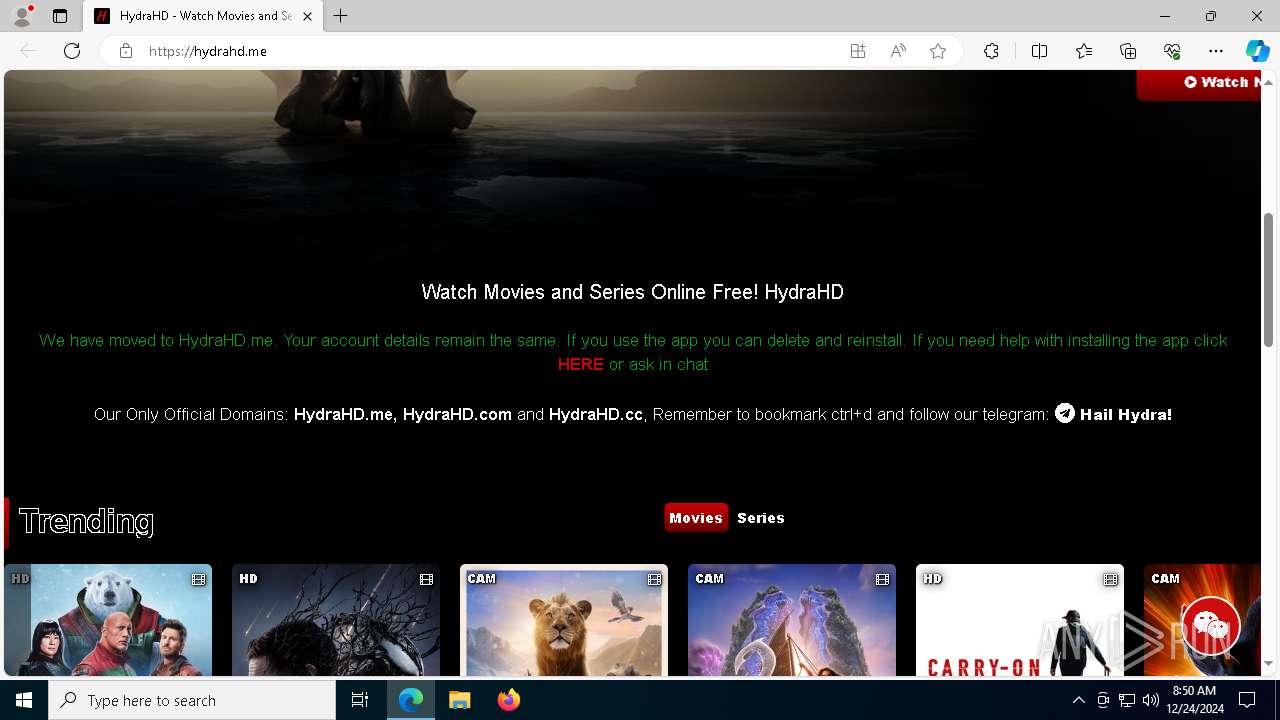The width and height of the screenshot is (1280, 720).
Task: Click the HydraHD.me official domain text
Action: (345, 414)
